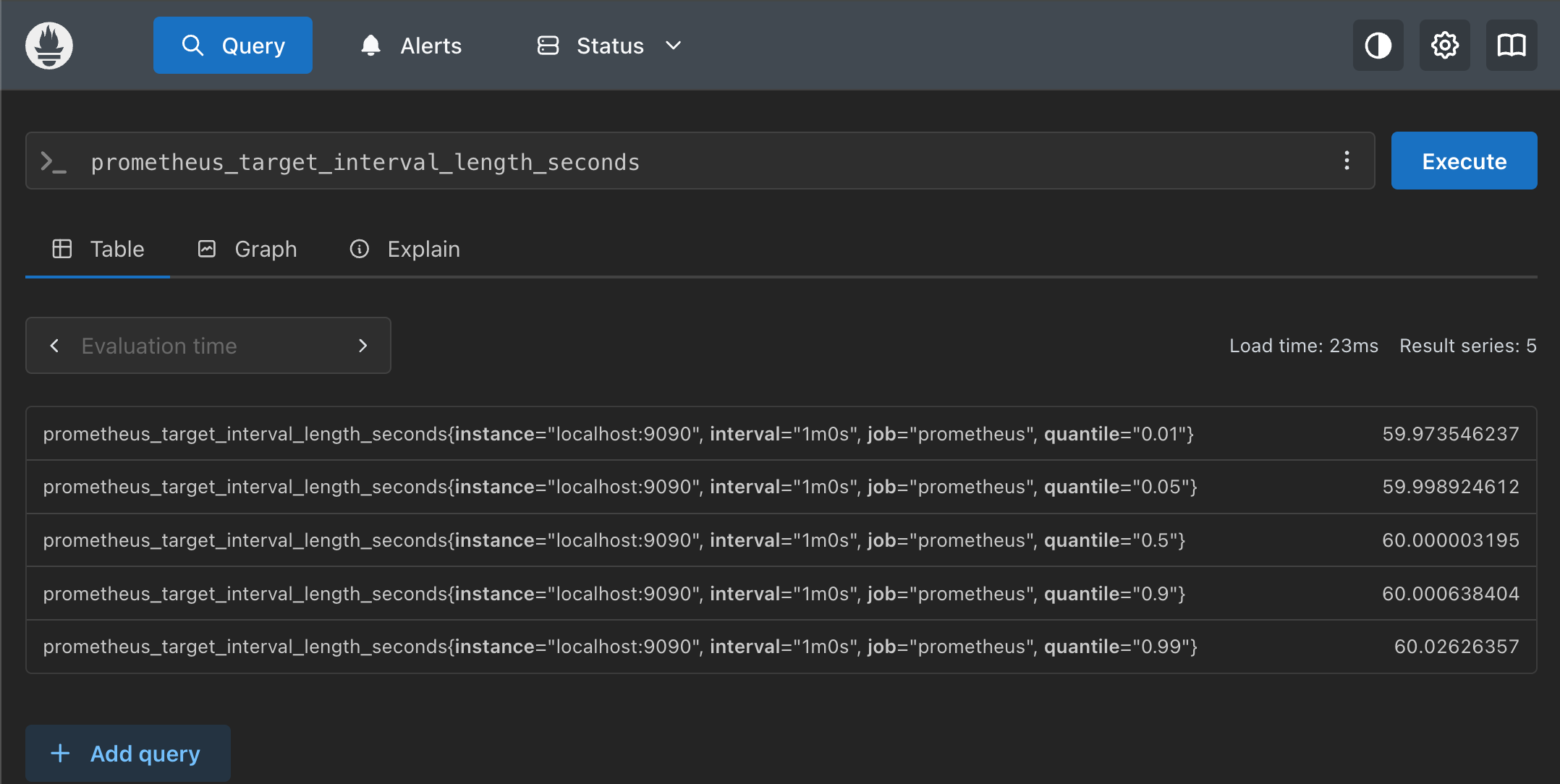Toggle dark/light theme with the contrast icon
Viewport: 1560px width, 784px height.
[1378, 45]
